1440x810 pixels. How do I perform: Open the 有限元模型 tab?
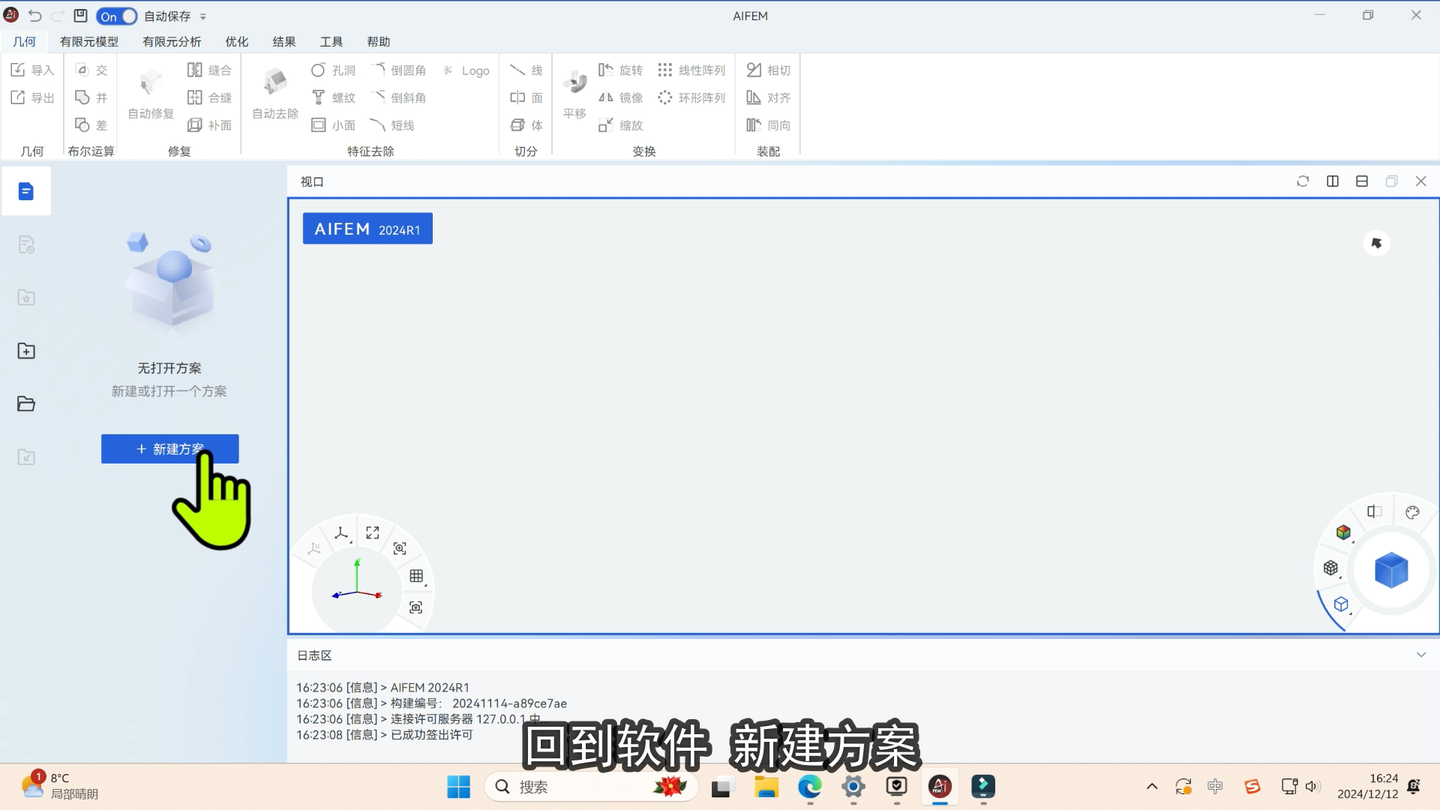[89, 42]
